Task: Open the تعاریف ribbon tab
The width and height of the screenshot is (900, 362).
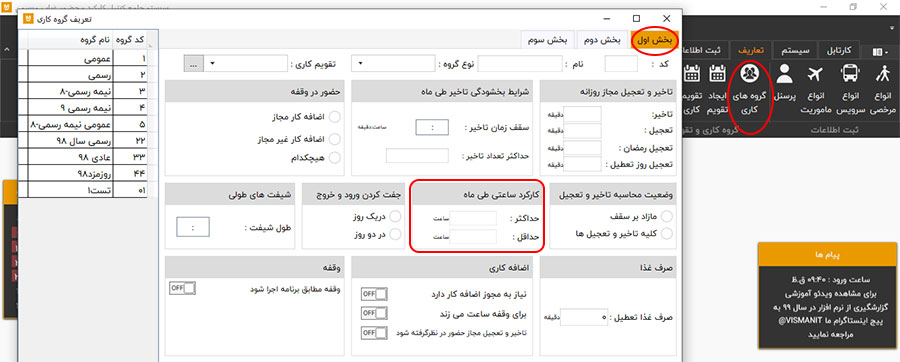Action: [x=751, y=51]
